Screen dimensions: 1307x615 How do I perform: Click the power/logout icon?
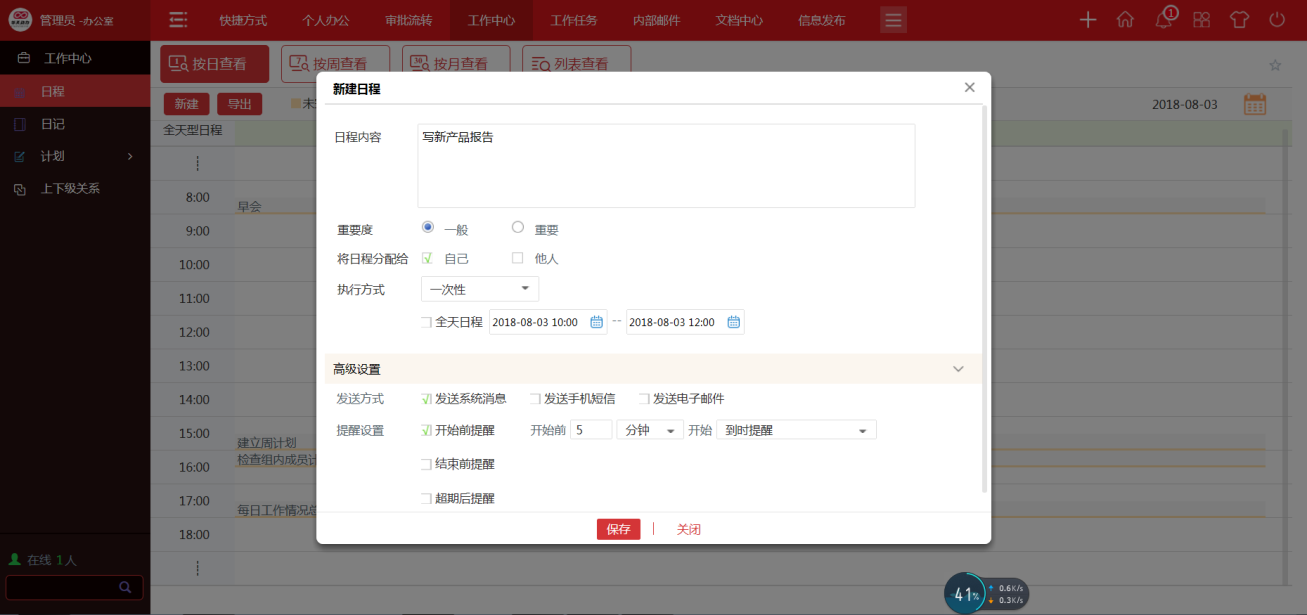[x=1276, y=18]
